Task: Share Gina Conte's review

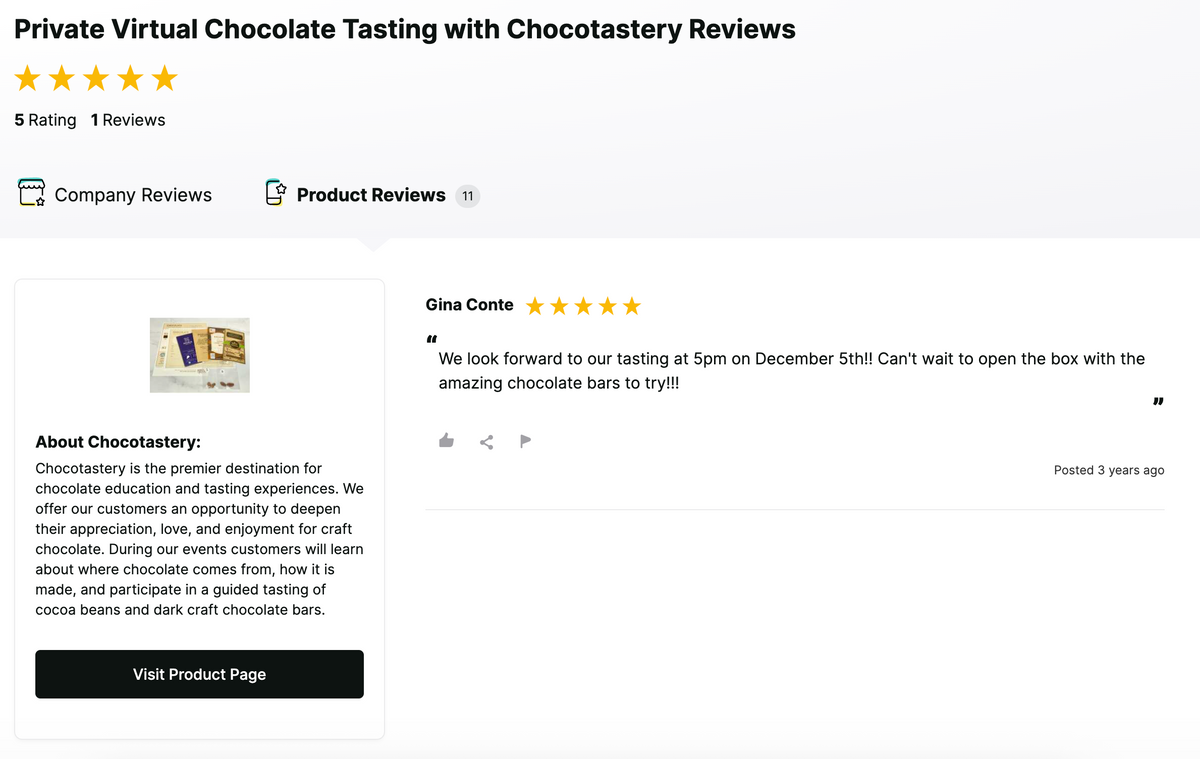Action: [x=486, y=442]
